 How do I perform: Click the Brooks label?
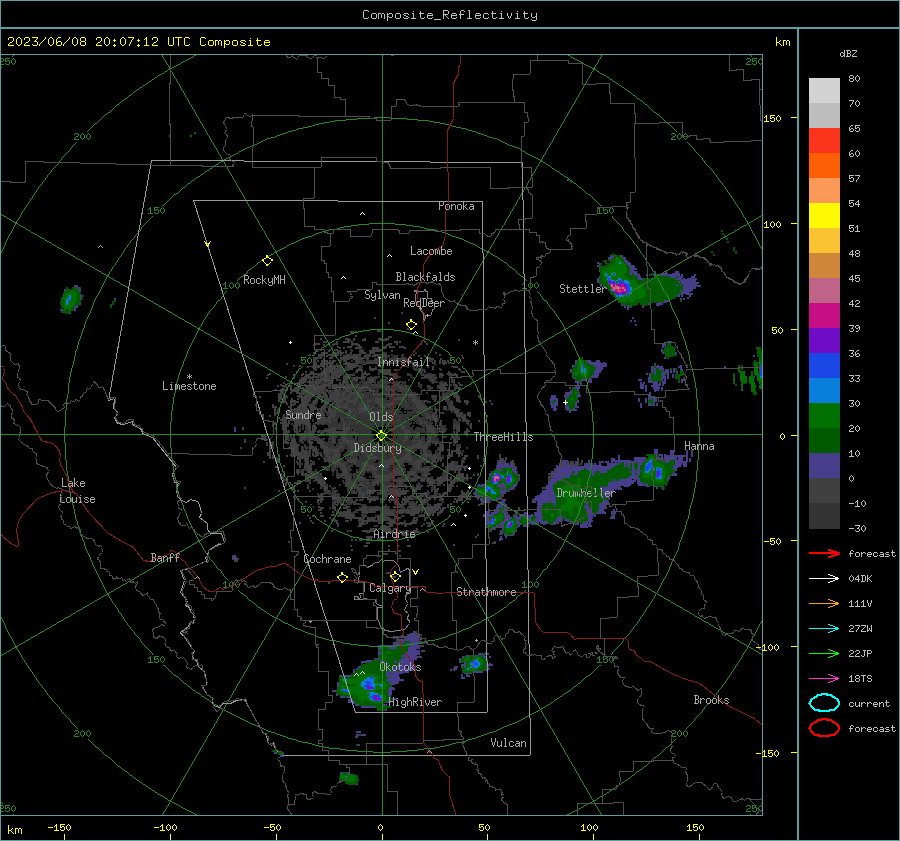click(711, 700)
